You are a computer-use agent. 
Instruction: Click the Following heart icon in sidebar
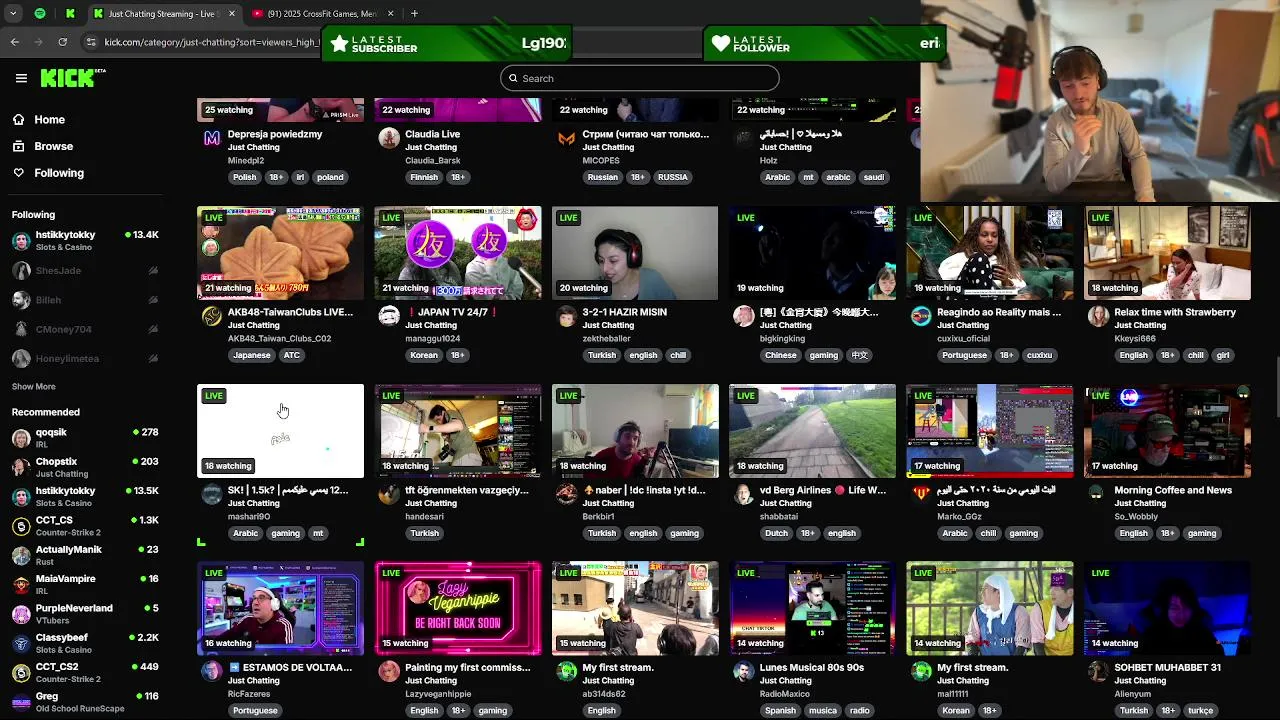tap(18, 173)
